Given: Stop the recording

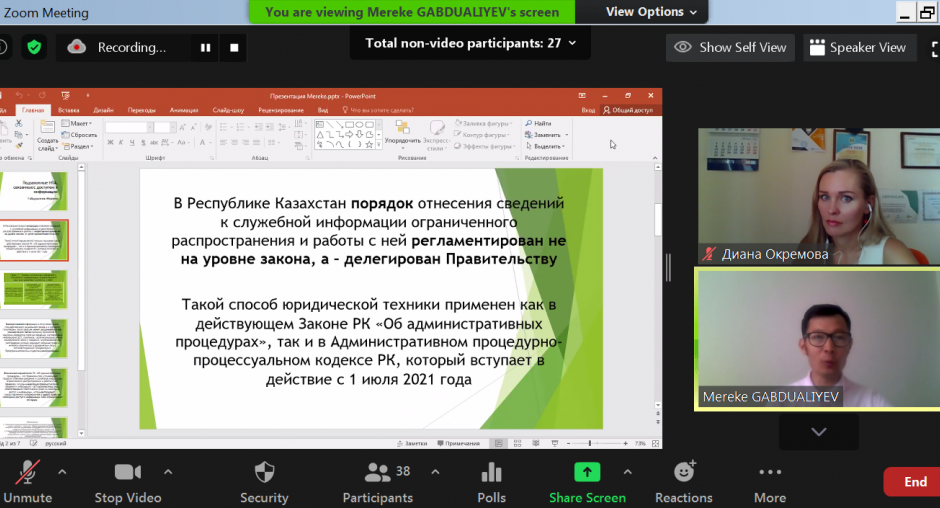Looking at the screenshot, I should pos(234,47).
